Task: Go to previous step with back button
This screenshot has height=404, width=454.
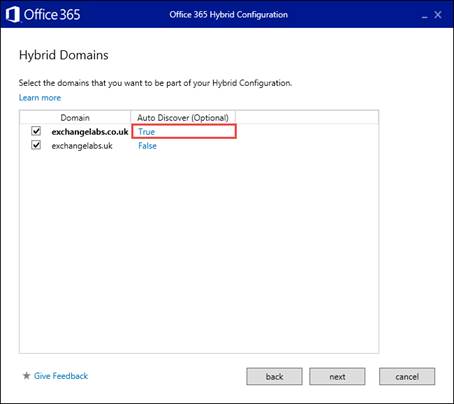Action: (274, 377)
